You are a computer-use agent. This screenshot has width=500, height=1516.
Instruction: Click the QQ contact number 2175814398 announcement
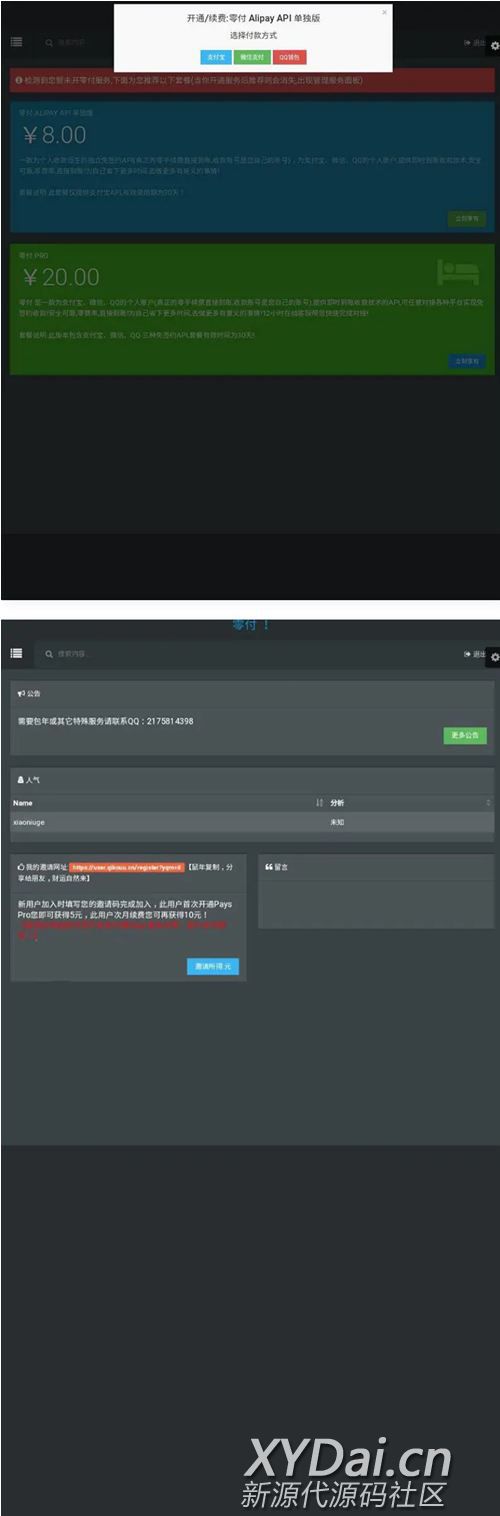(105, 721)
